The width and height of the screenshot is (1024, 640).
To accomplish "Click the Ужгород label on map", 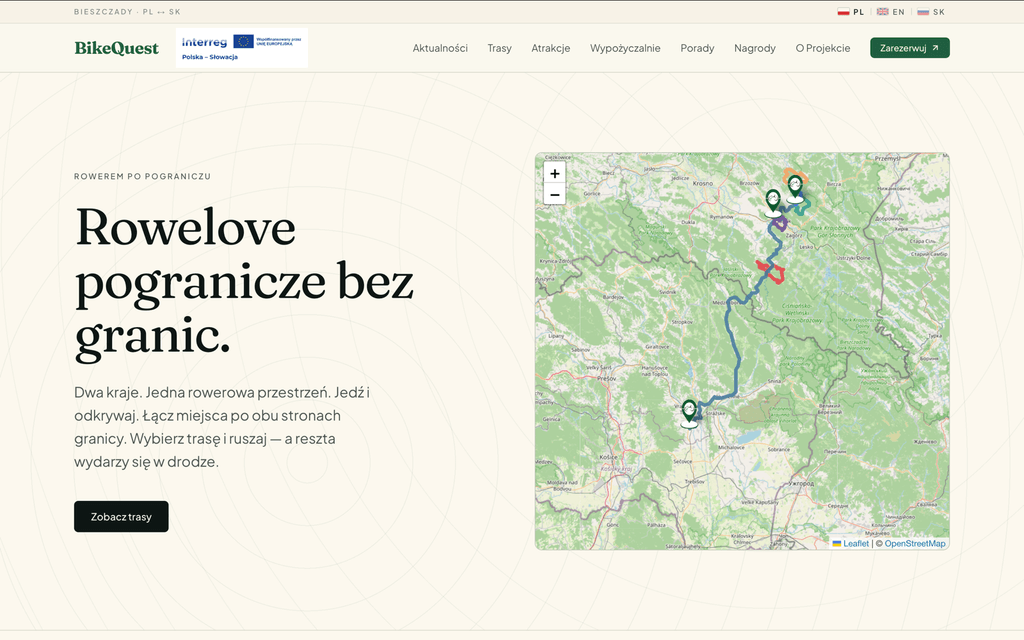I will point(802,484).
